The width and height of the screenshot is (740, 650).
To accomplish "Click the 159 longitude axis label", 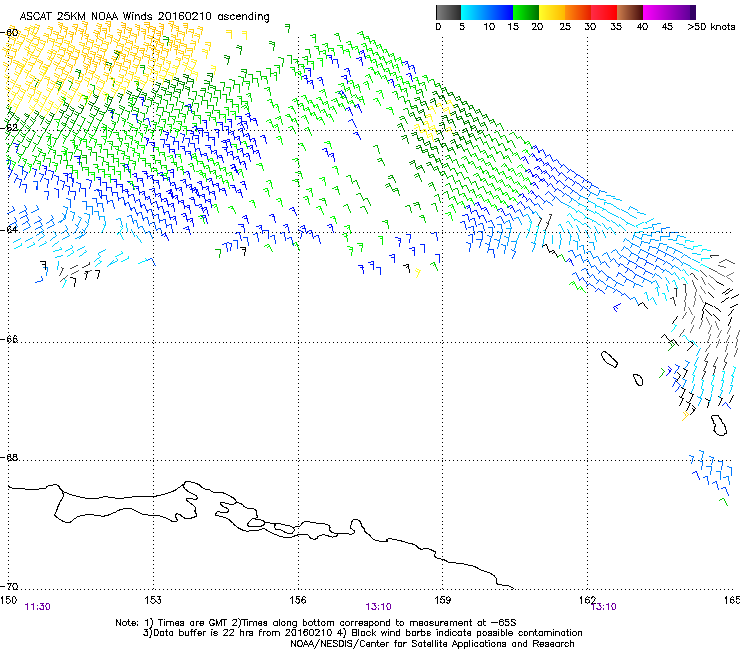I will (442, 600).
